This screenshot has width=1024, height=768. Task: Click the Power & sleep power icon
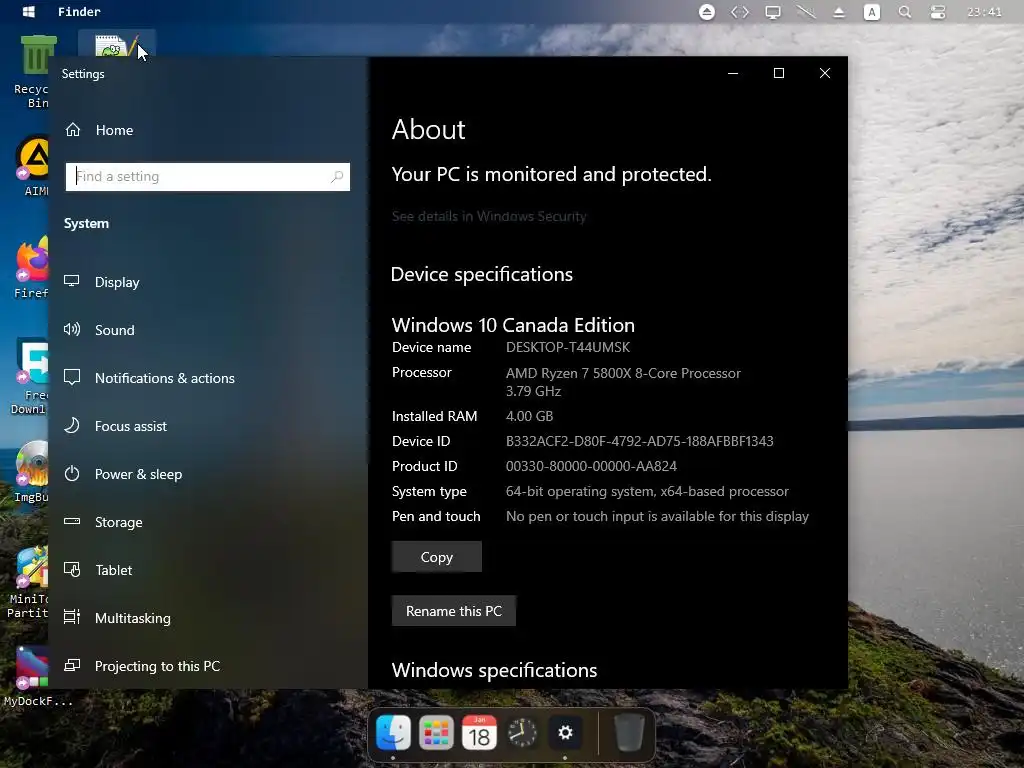pyautogui.click(x=72, y=473)
